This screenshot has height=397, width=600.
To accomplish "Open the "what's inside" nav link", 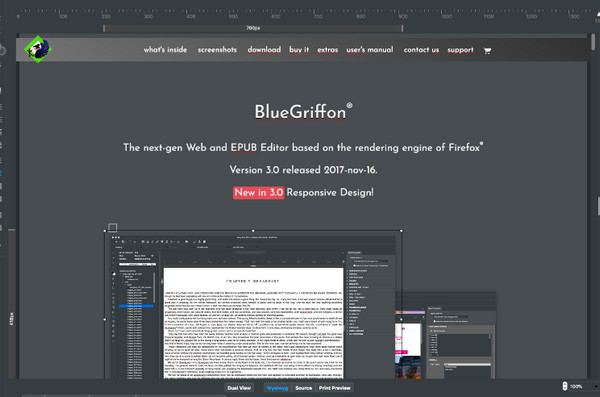I will tap(165, 50).
